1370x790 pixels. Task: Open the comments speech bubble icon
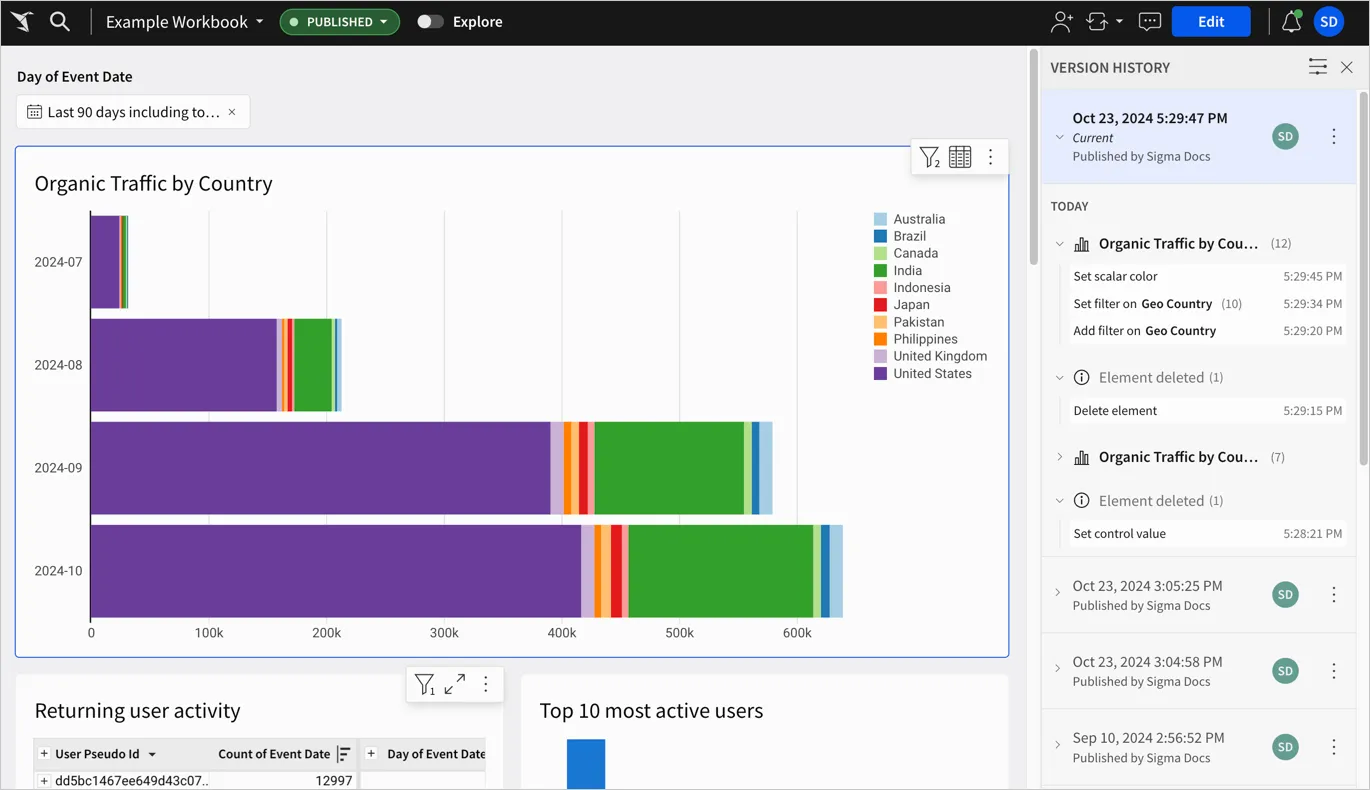(1150, 21)
